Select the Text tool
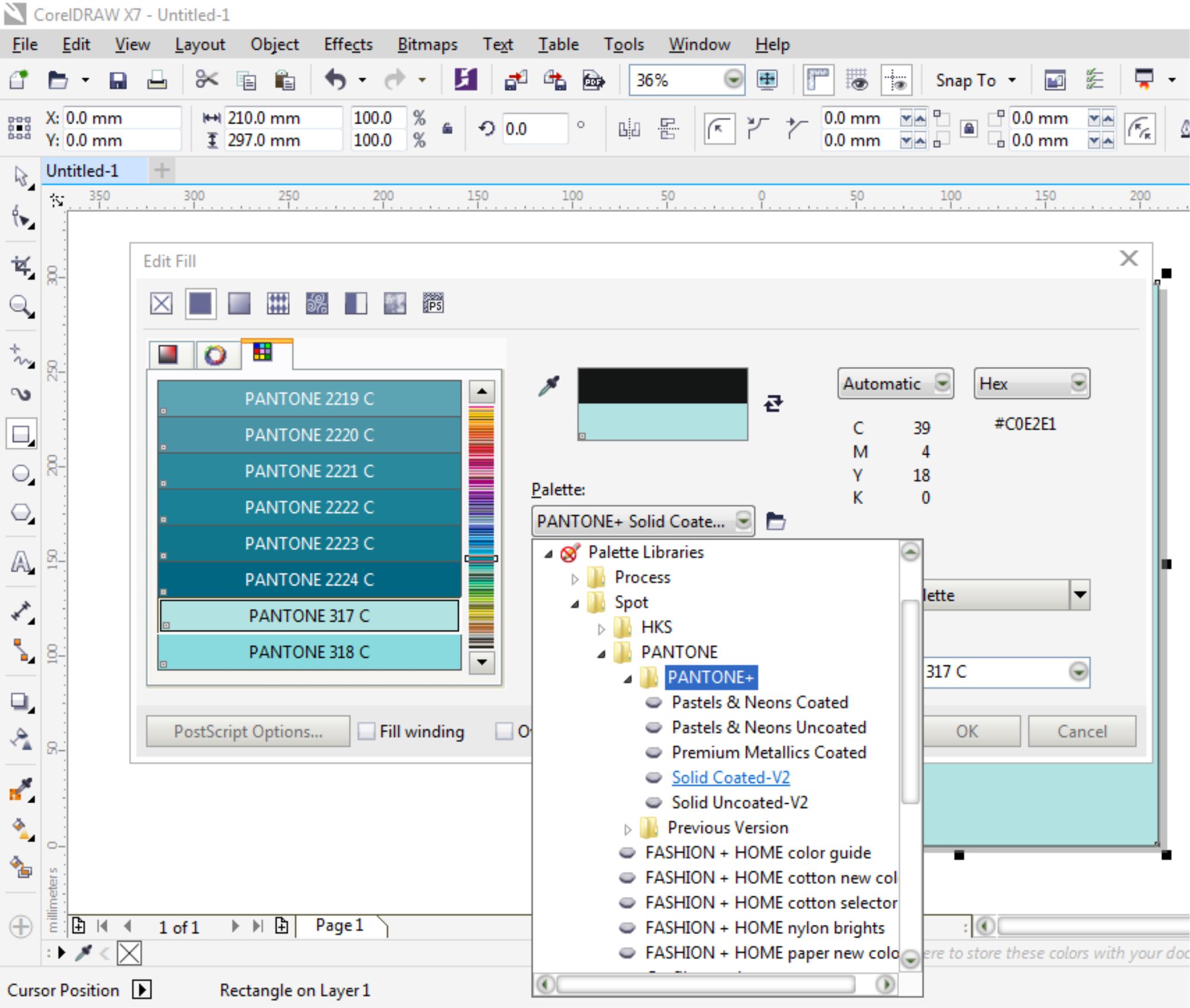The width and height of the screenshot is (1190, 1008). (21, 562)
